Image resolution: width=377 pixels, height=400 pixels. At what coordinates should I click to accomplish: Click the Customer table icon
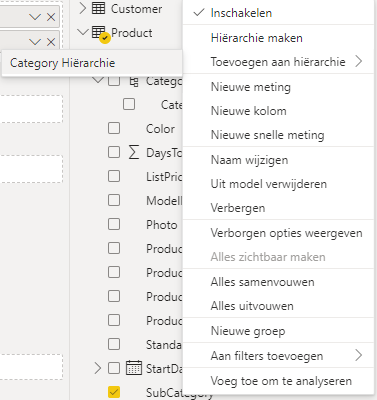[x=98, y=8]
